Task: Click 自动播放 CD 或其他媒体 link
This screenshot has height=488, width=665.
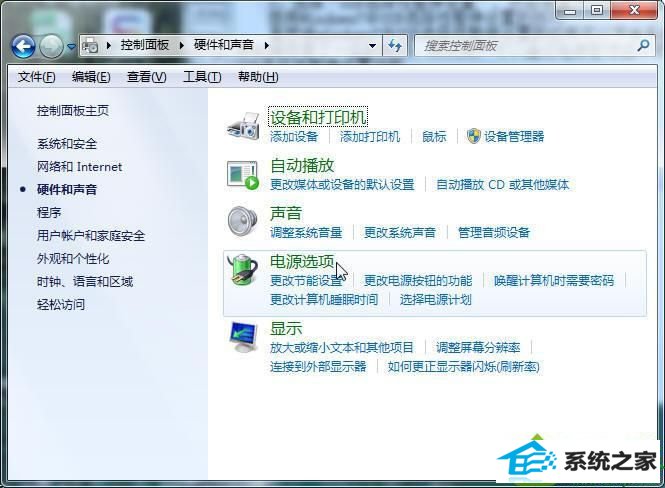Action: coord(503,184)
